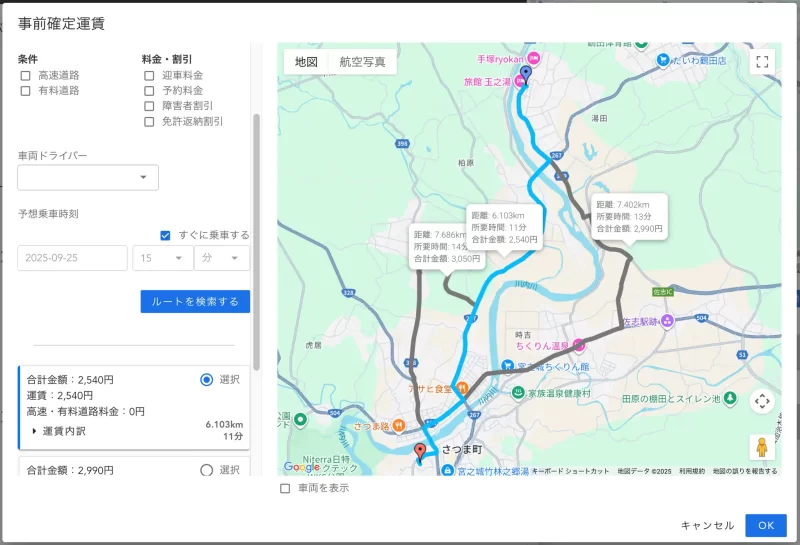Click Chikurin Onsen map pin
The image size is (800, 545).
coord(578,346)
